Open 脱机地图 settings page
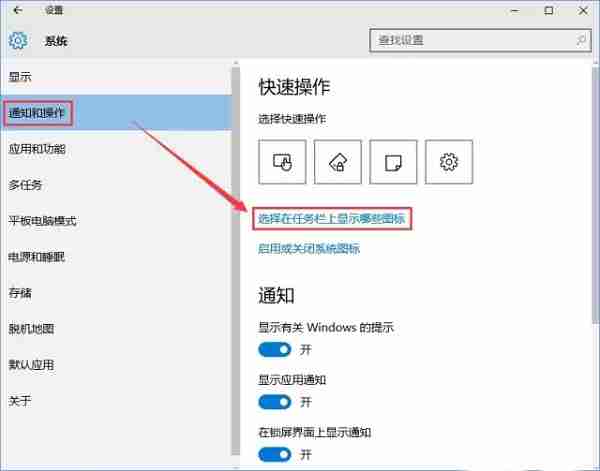 coord(116,329)
